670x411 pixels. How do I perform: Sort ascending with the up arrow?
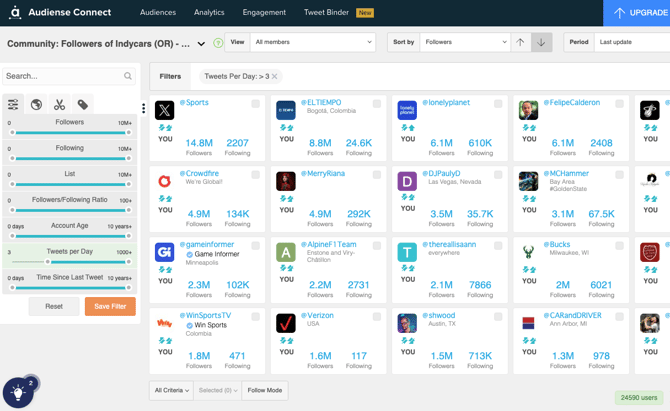(x=520, y=42)
